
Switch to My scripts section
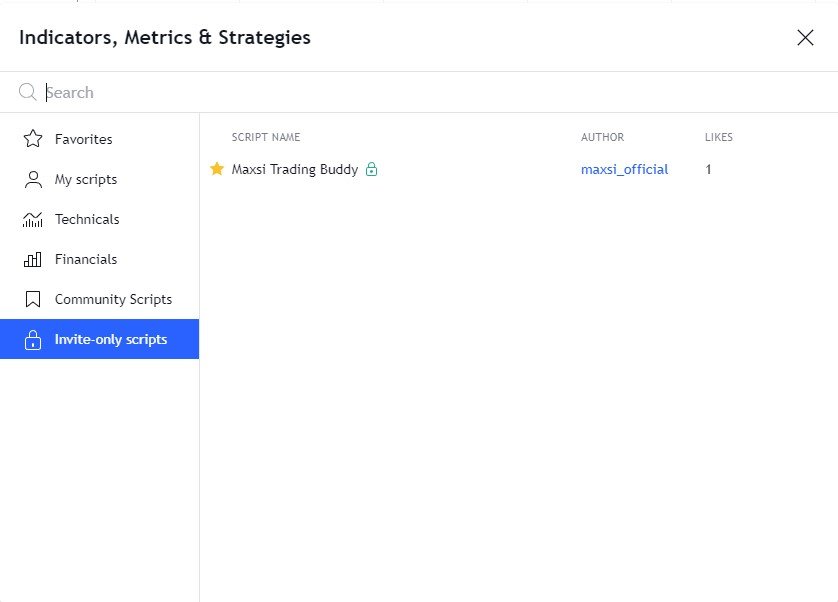(x=86, y=179)
